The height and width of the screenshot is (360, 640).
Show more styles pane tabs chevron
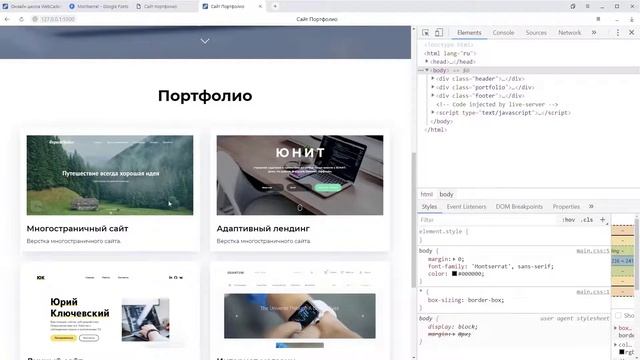[x=591, y=207]
